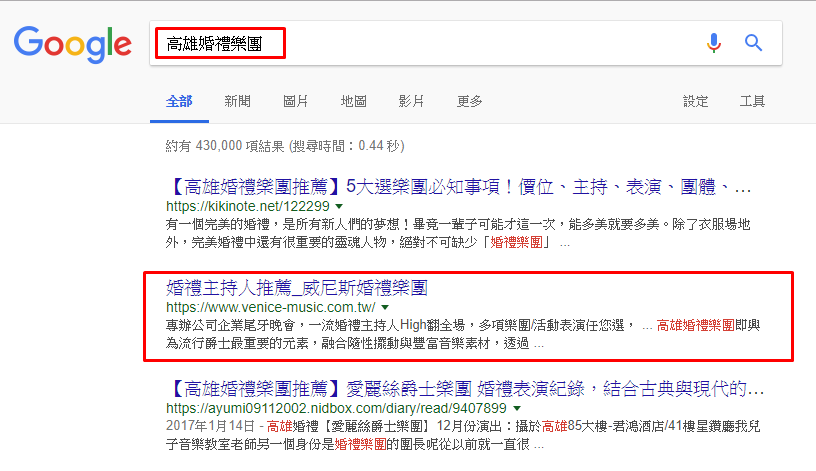Click the kikinote.net/122299 URL text
816x471 pixels.
(248, 206)
